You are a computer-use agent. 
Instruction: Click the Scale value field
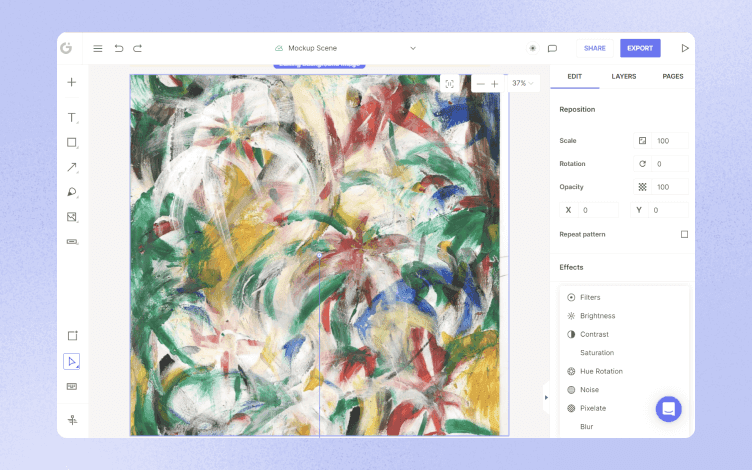click(670, 141)
